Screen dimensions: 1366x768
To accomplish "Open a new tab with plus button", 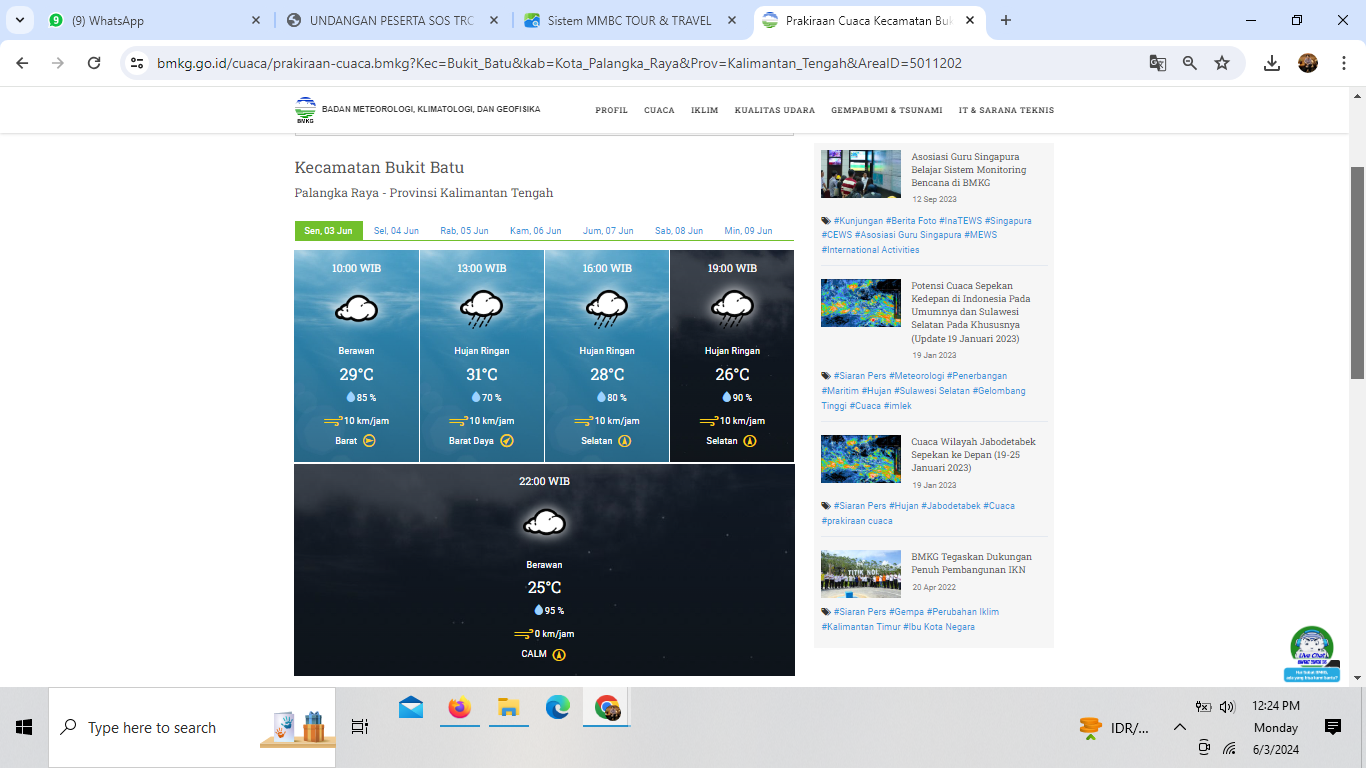I will pyautogui.click(x=1006, y=20).
